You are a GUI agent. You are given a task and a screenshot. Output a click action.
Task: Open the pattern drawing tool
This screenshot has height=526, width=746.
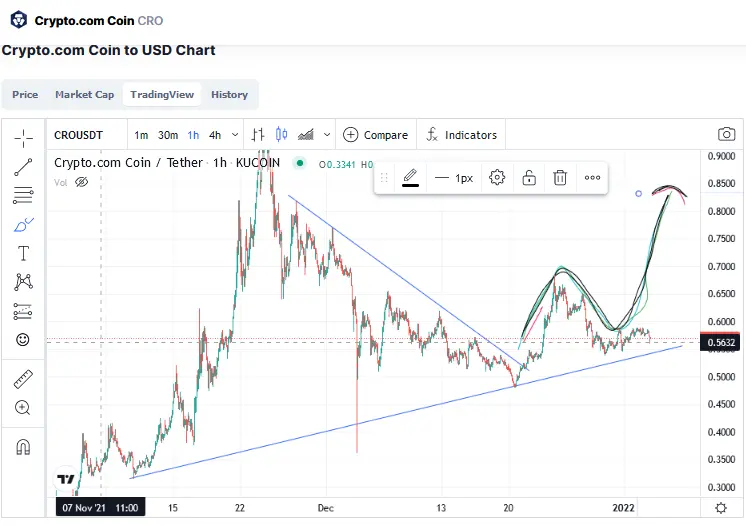[23, 282]
